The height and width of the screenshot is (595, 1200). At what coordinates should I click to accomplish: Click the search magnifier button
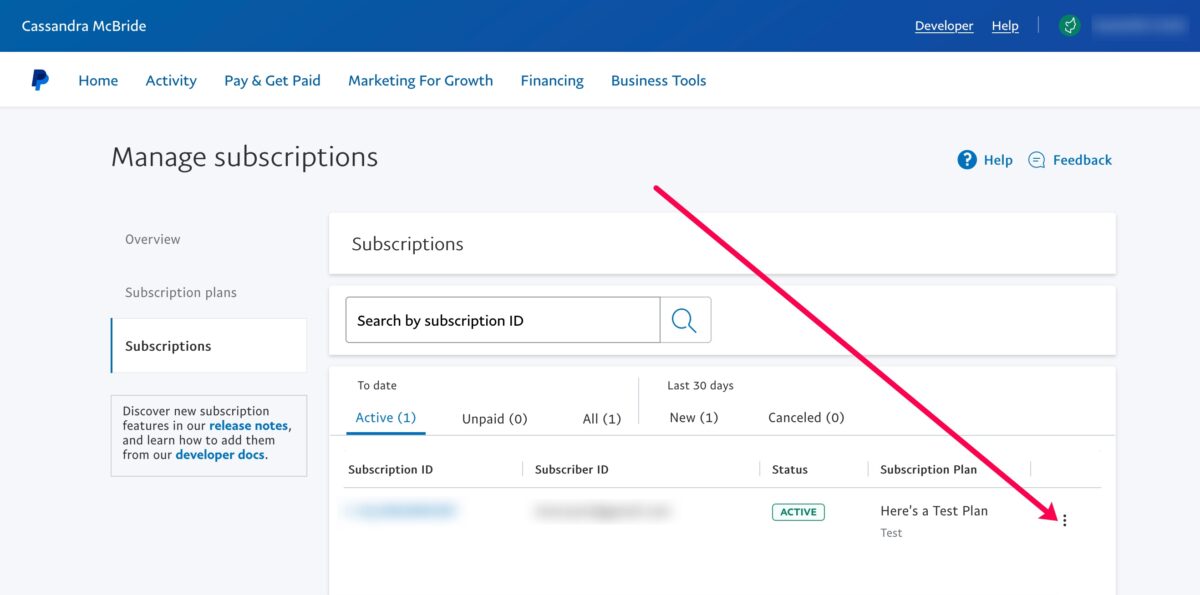pos(685,320)
